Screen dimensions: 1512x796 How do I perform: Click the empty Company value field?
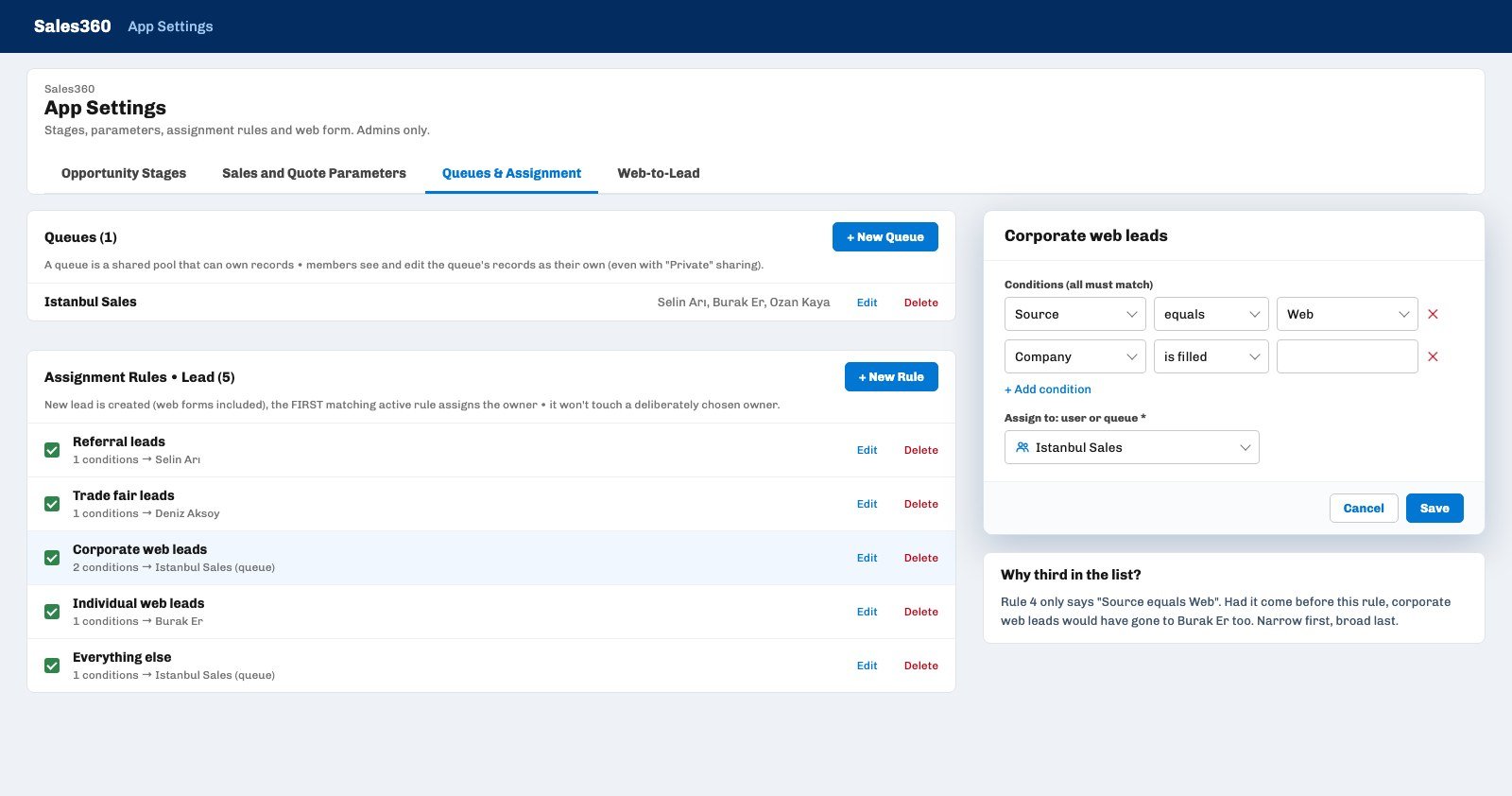(1347, 356)
